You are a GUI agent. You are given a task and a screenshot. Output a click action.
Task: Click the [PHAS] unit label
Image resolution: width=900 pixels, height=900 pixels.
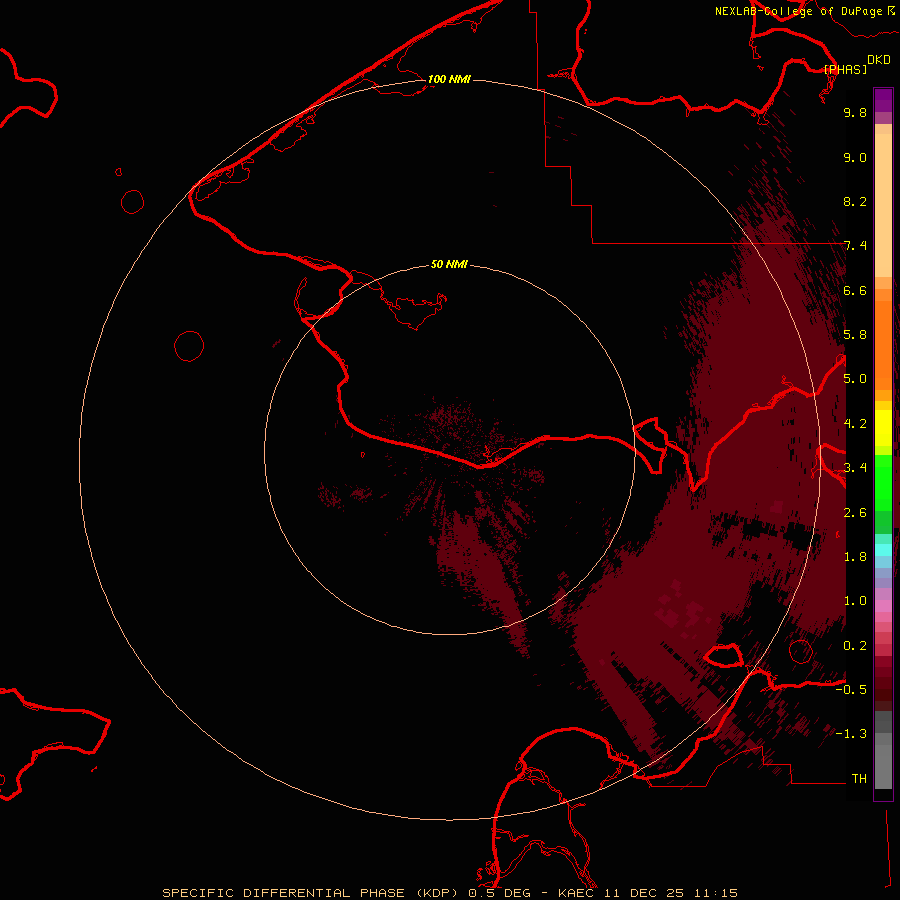pyautogui.click(x=845, y=70)
